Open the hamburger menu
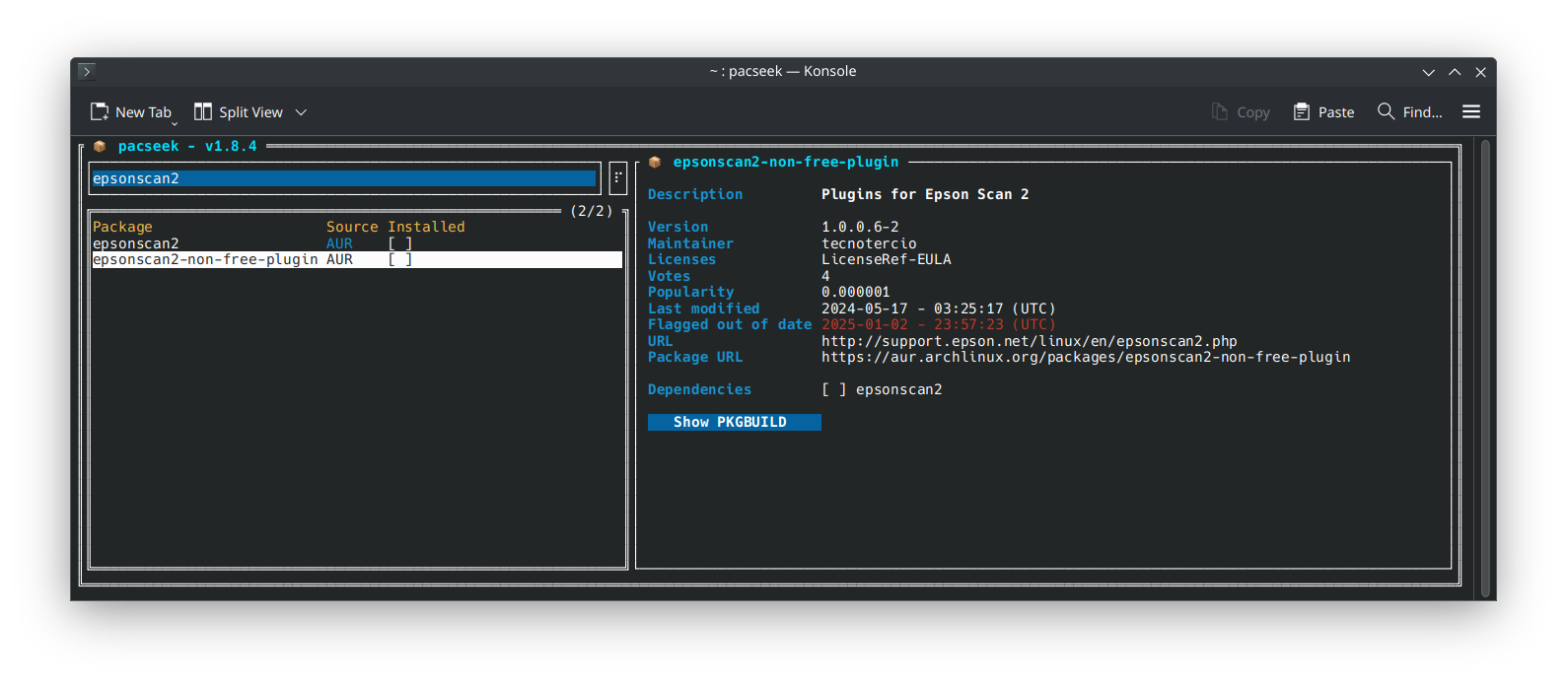 tap(1471, 112)
